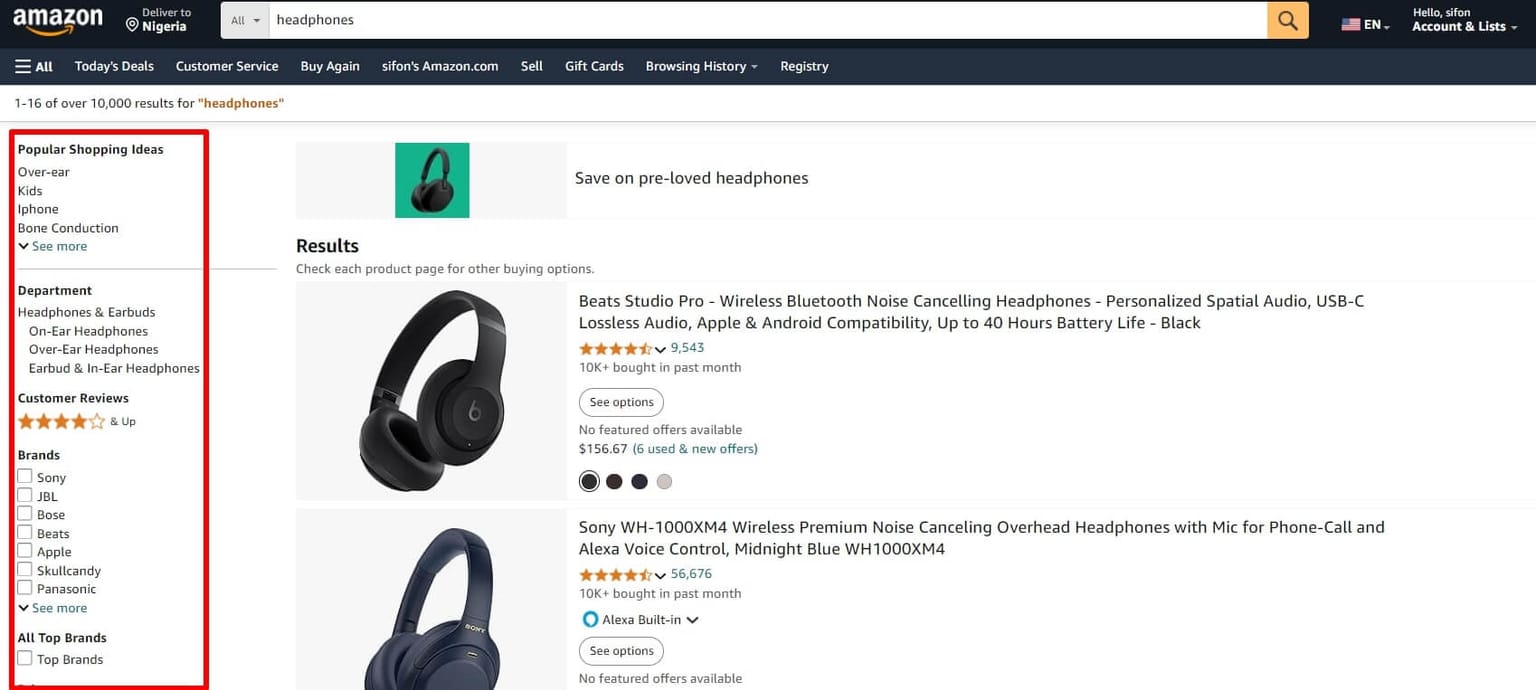Click the search magnifying glass icon
This screenshot has height=690, width=1536.
click(1287, 19)
